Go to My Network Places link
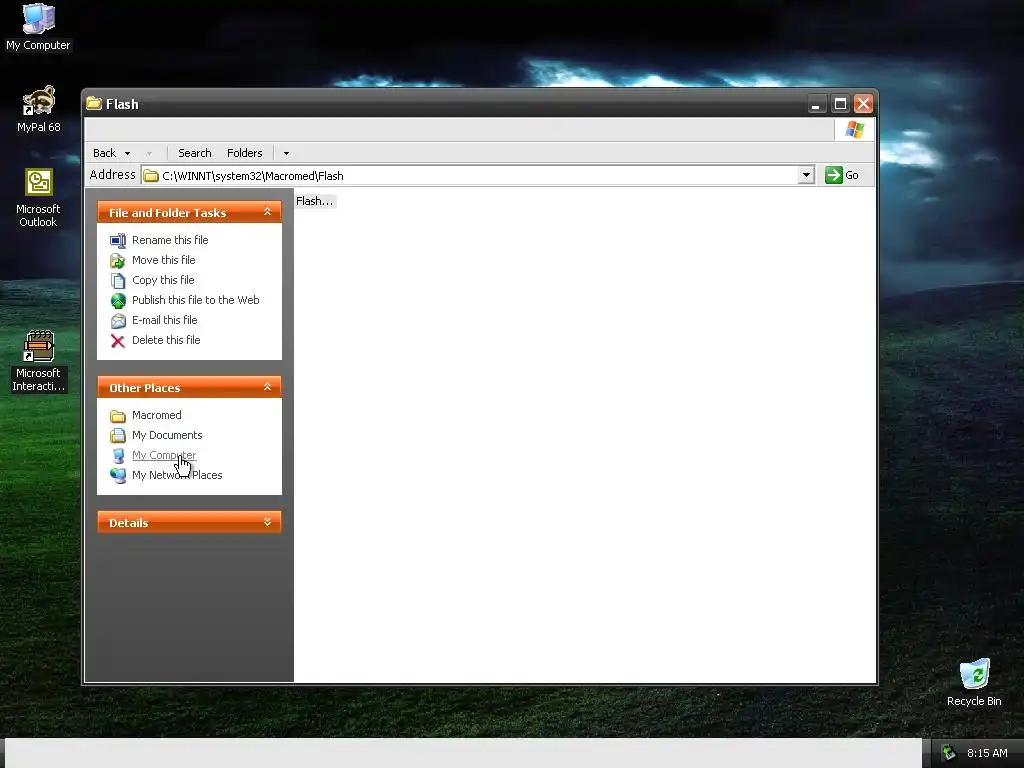This screenshot has height=768, width=1024. [177, 475]
